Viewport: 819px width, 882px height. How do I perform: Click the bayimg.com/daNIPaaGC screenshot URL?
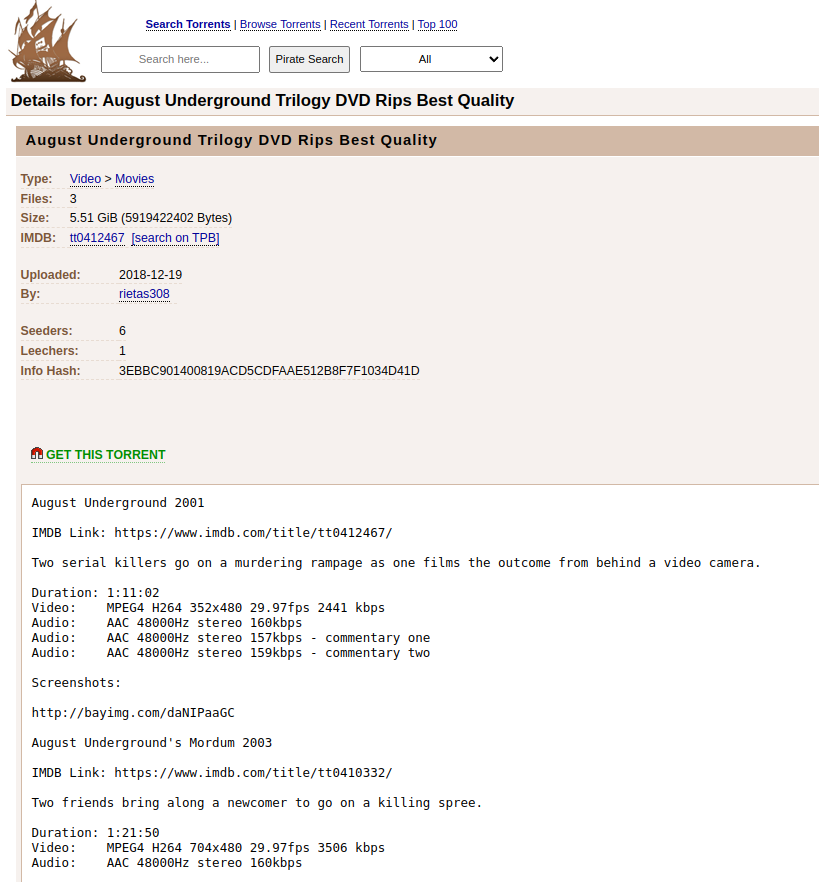133,713
